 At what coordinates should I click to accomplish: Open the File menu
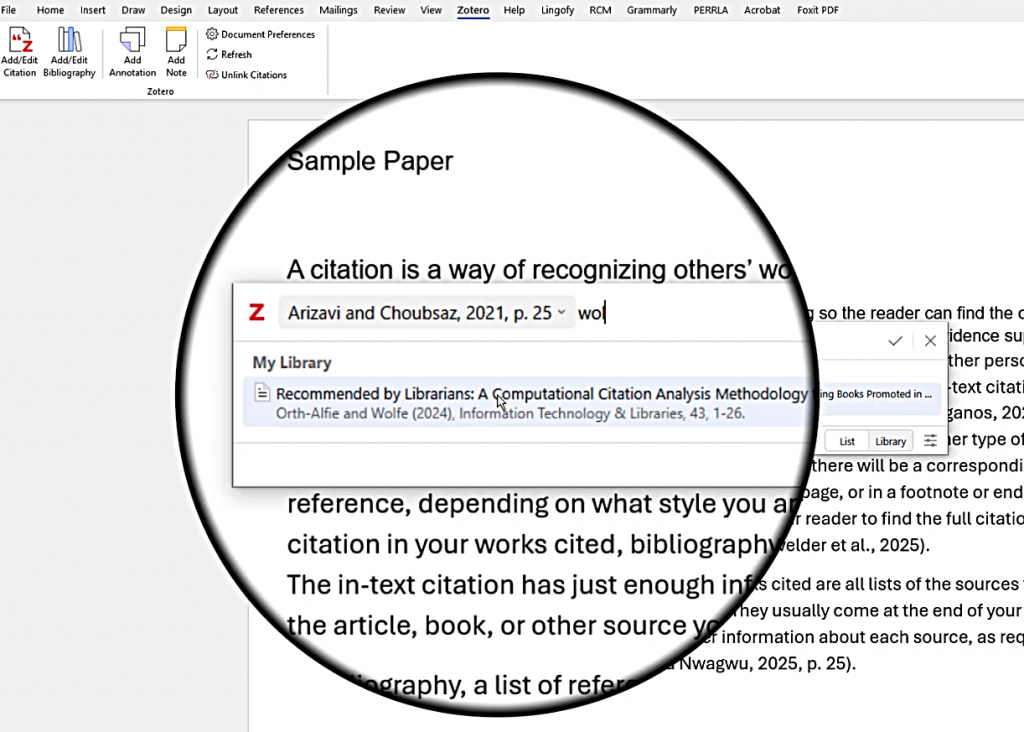point(8,10)
